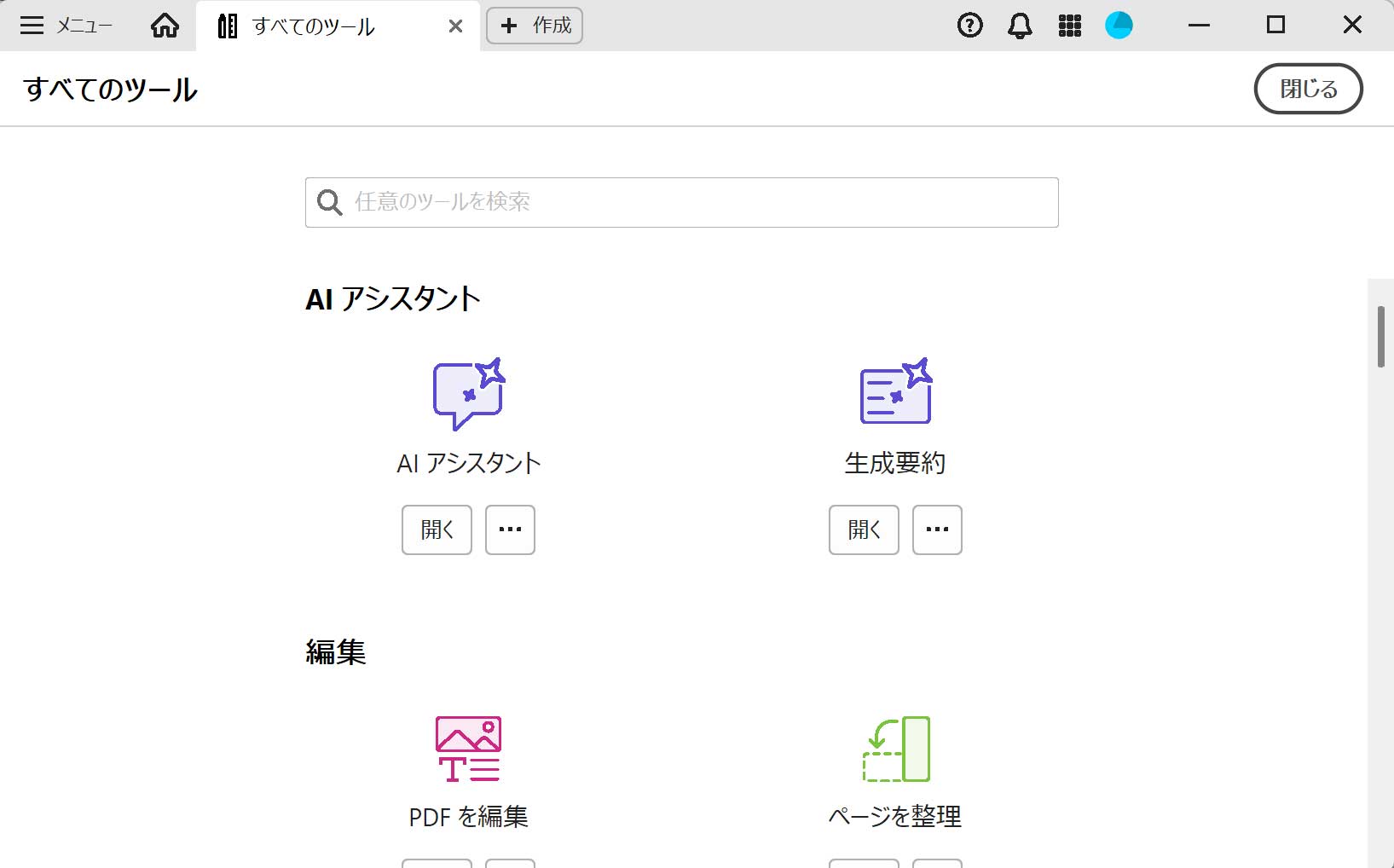
Task: Click the ページを整理 label
Action: coord(895,817)
